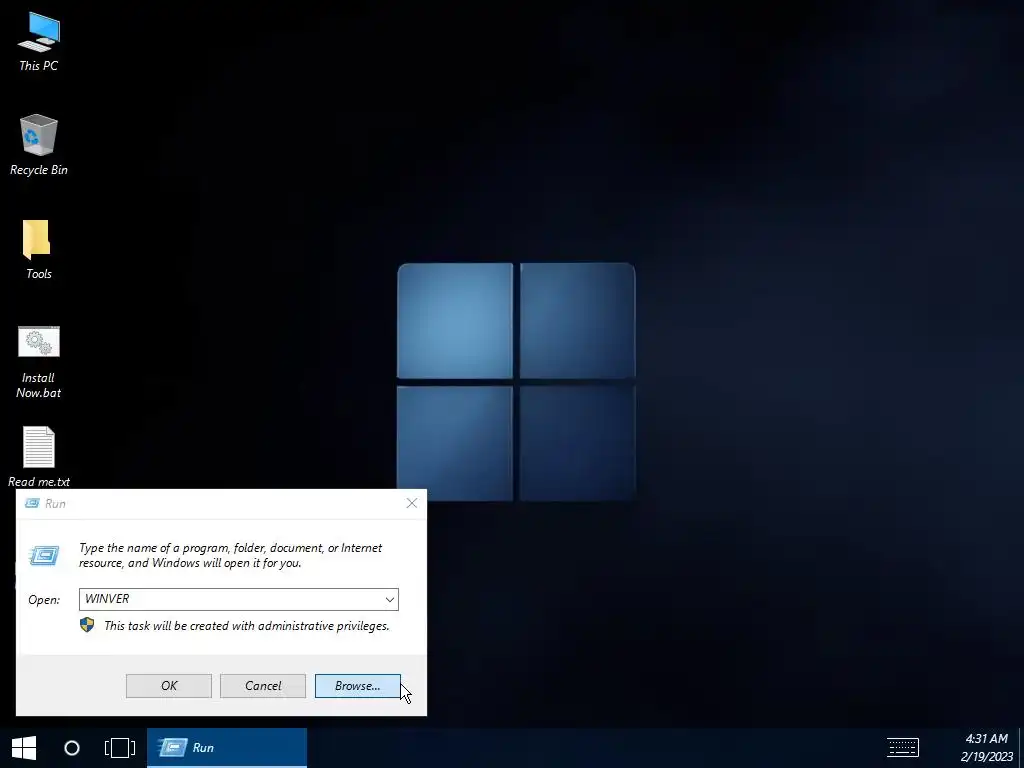Image resolution: width=1024 pixels, height=768 pixels.
Task: Confirm the Run dialog with OK
Action: click(168, 686)
